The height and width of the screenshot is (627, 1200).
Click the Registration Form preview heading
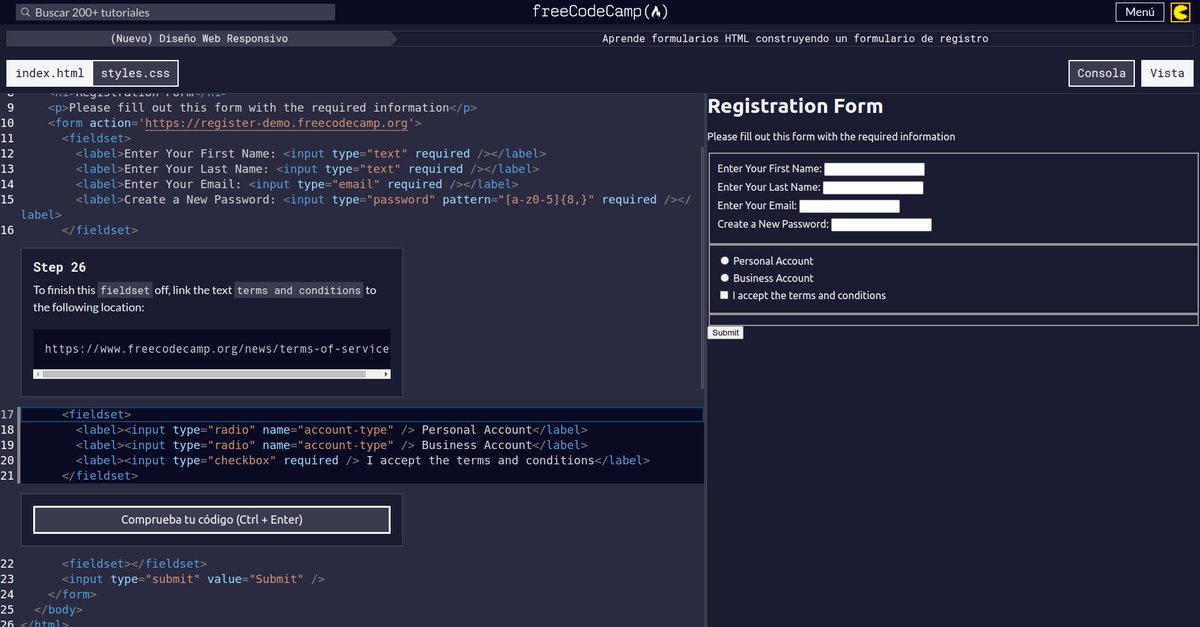pos(795,106)
